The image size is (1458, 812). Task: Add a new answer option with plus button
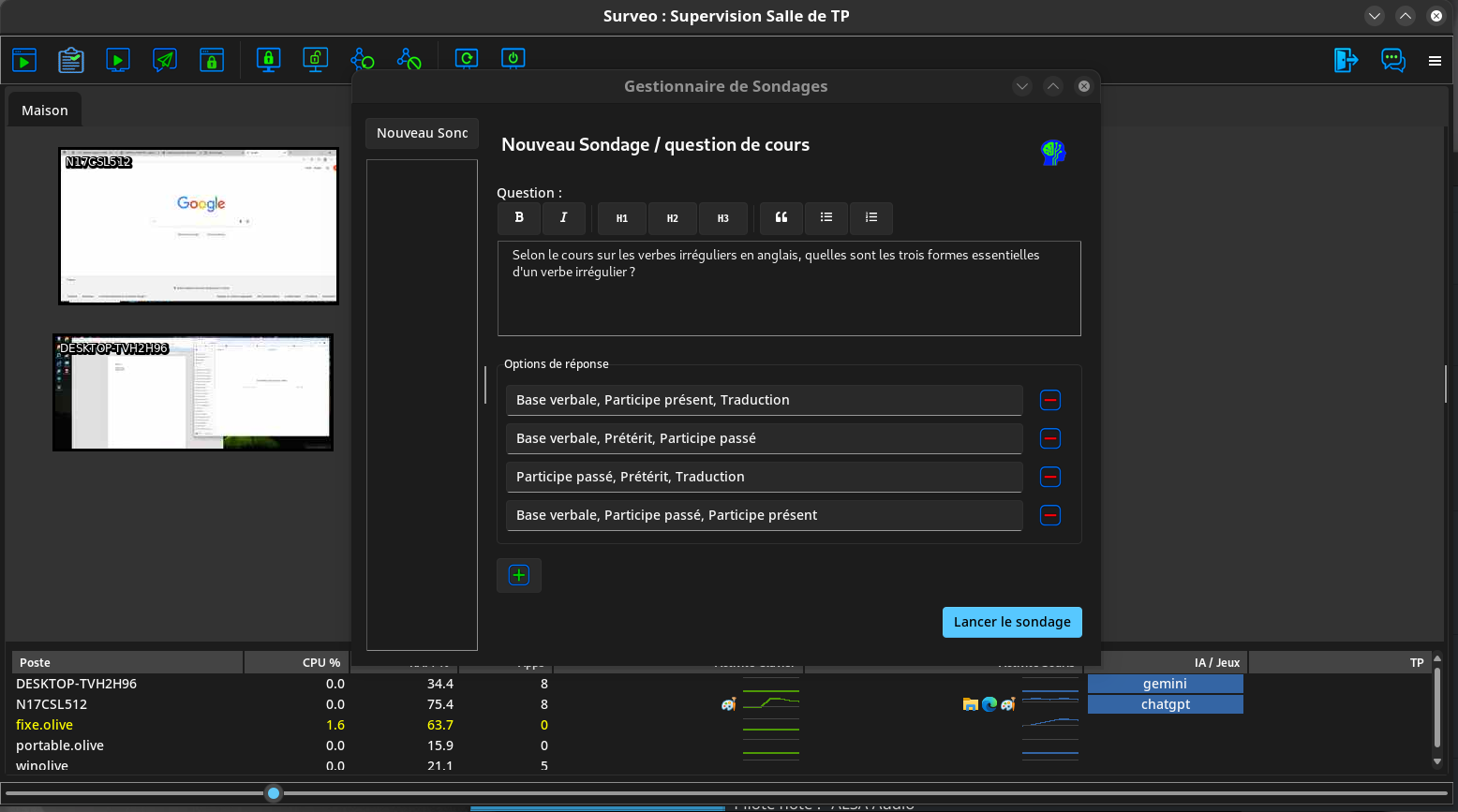click(x=519, y=575)
